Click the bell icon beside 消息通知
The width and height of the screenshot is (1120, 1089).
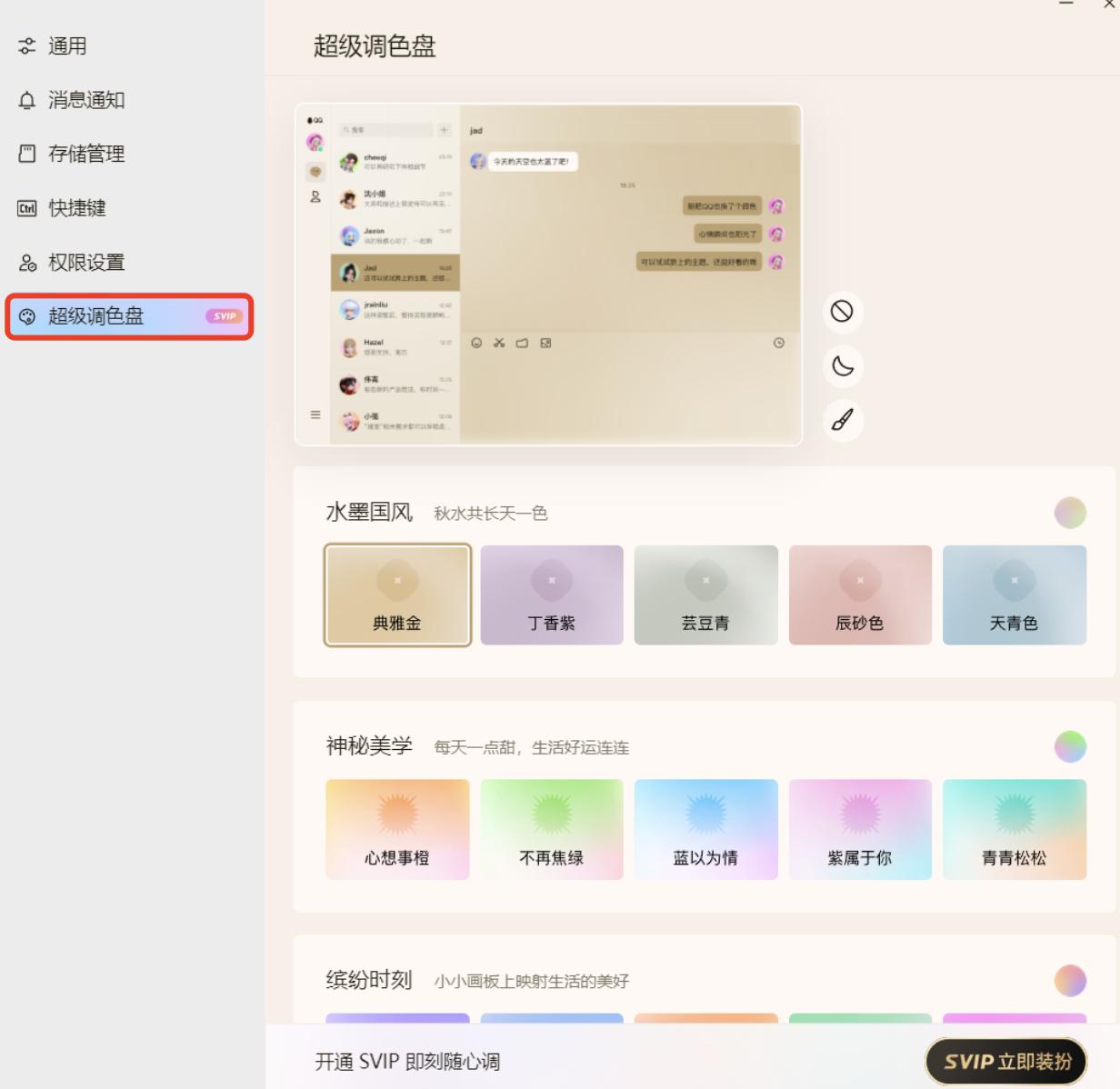(x=26, y=101)
